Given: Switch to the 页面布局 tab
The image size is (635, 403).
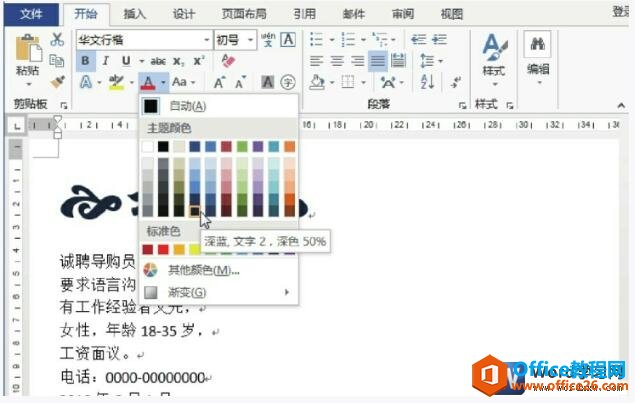Looking at the screenshot, I should (244, 14).
